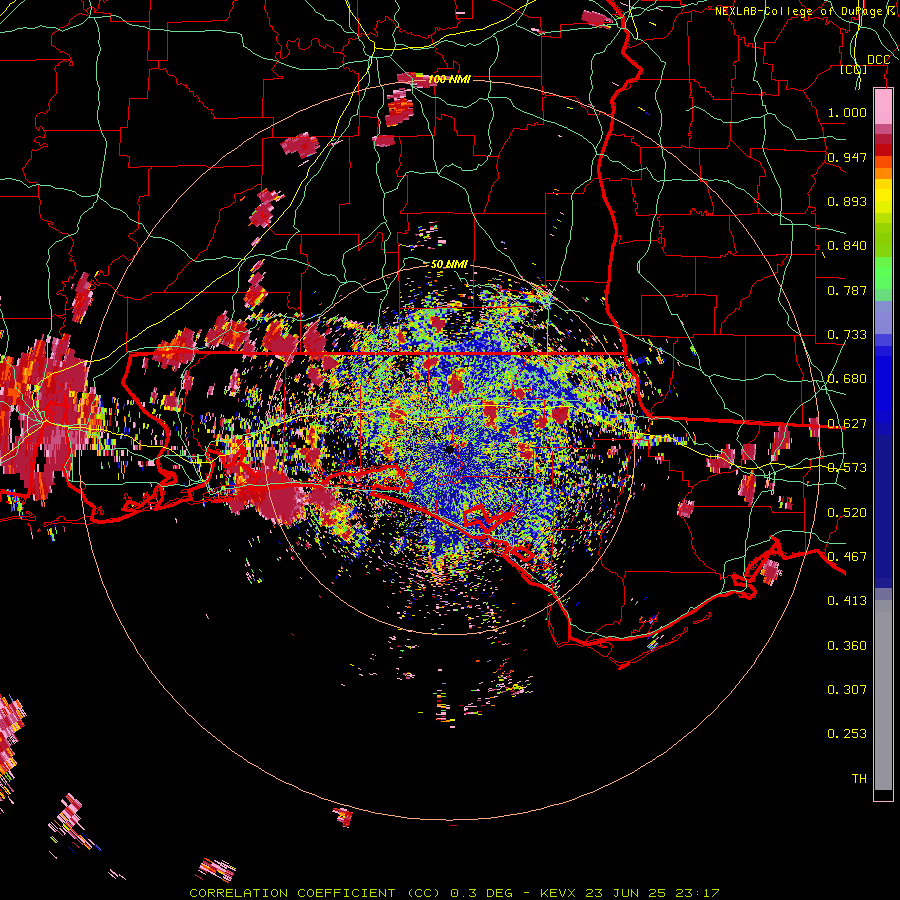The width and height of the screenshot is (900, 900).
Task: Click the CORRELATION COEFFICIENT caption at bottom
Action: 454,893
